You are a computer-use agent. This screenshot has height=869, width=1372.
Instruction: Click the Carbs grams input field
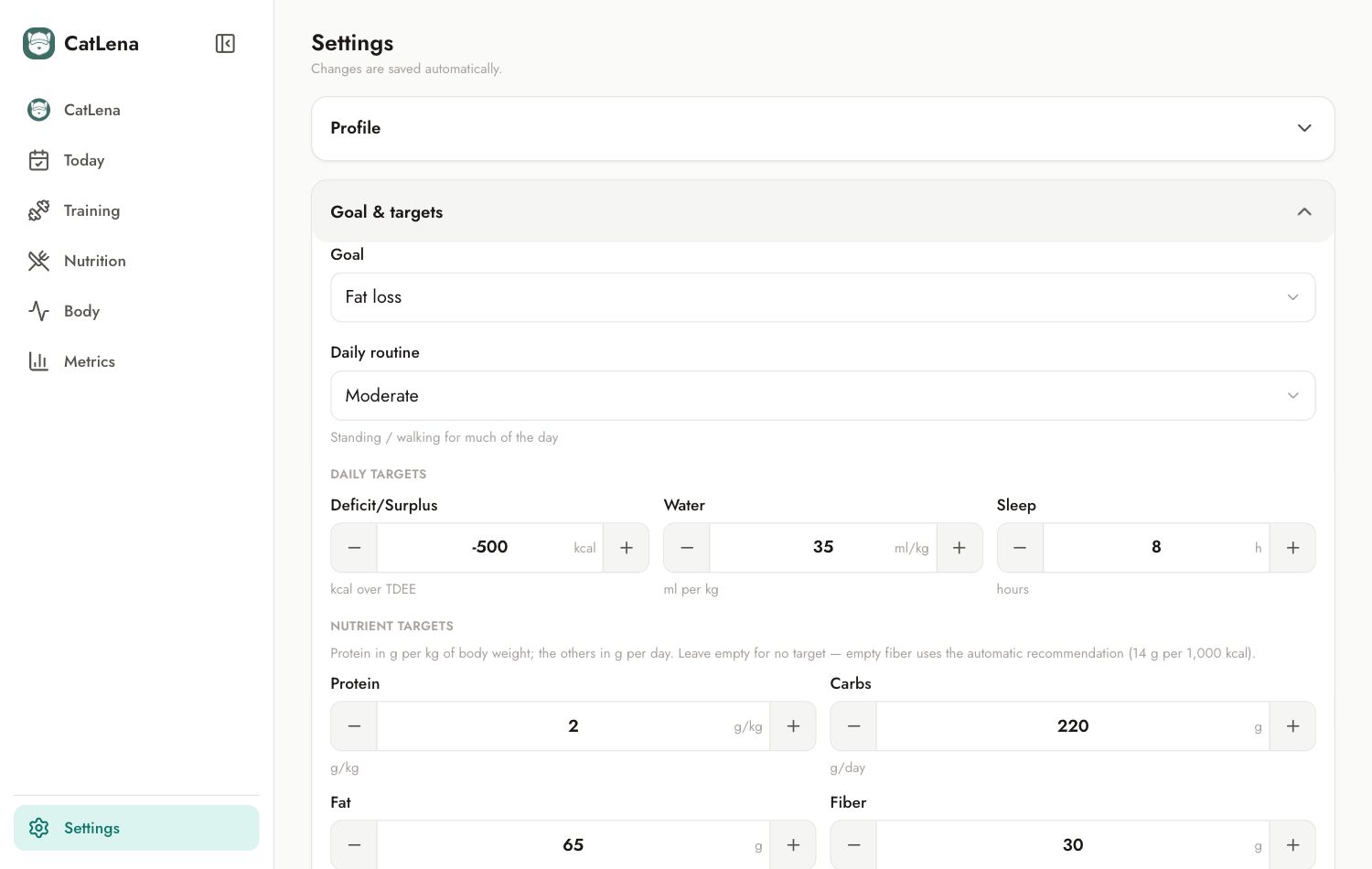(1073, 726)
